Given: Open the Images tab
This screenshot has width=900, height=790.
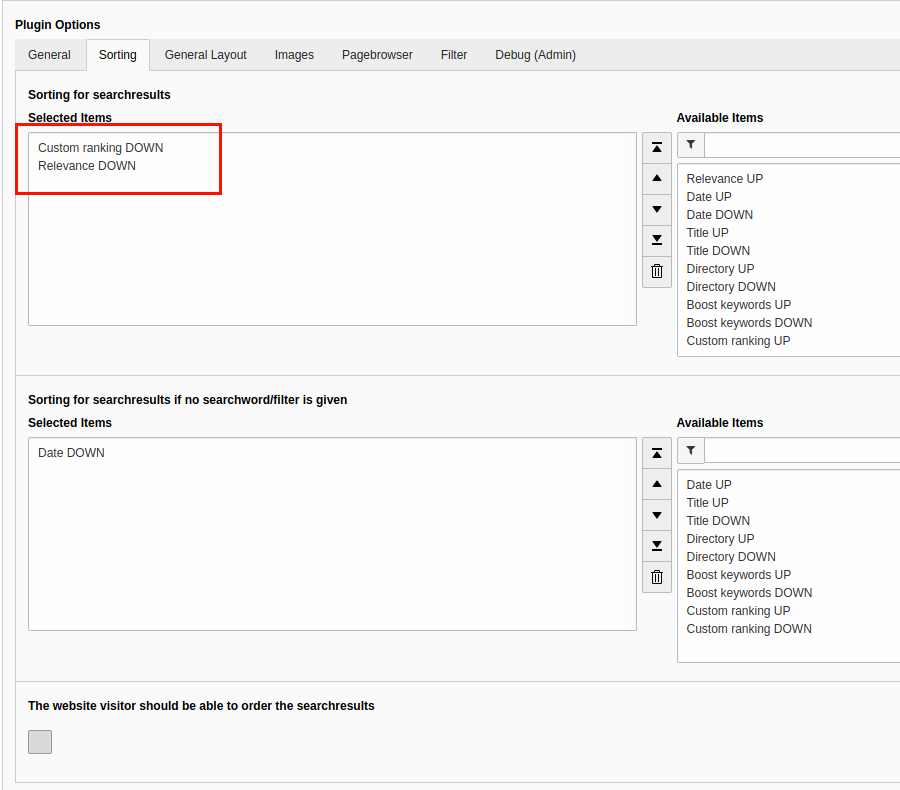Looking at the screenshot, I should (294, 55).
